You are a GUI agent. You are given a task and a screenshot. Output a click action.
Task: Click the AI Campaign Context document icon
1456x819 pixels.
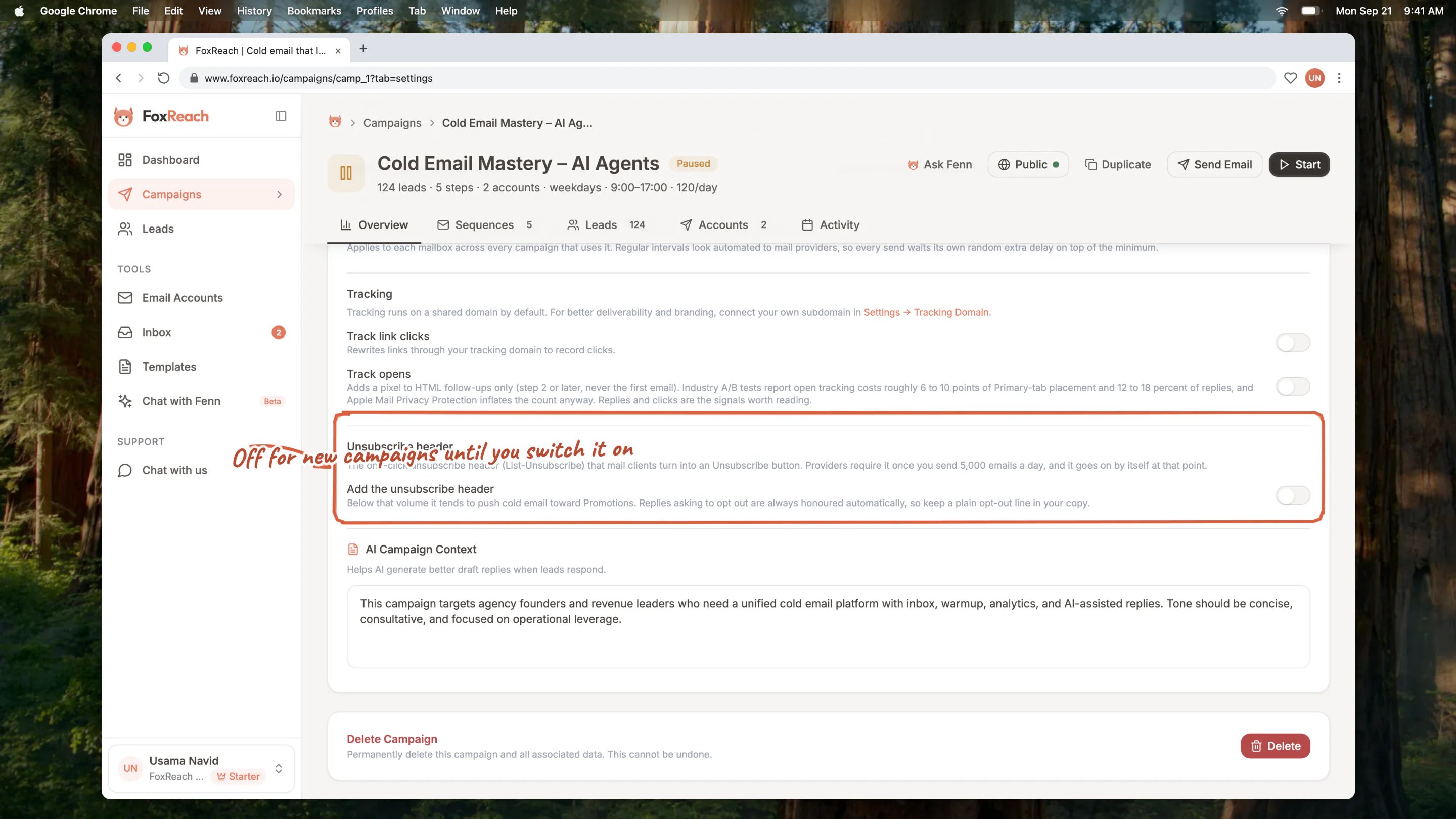353,550
